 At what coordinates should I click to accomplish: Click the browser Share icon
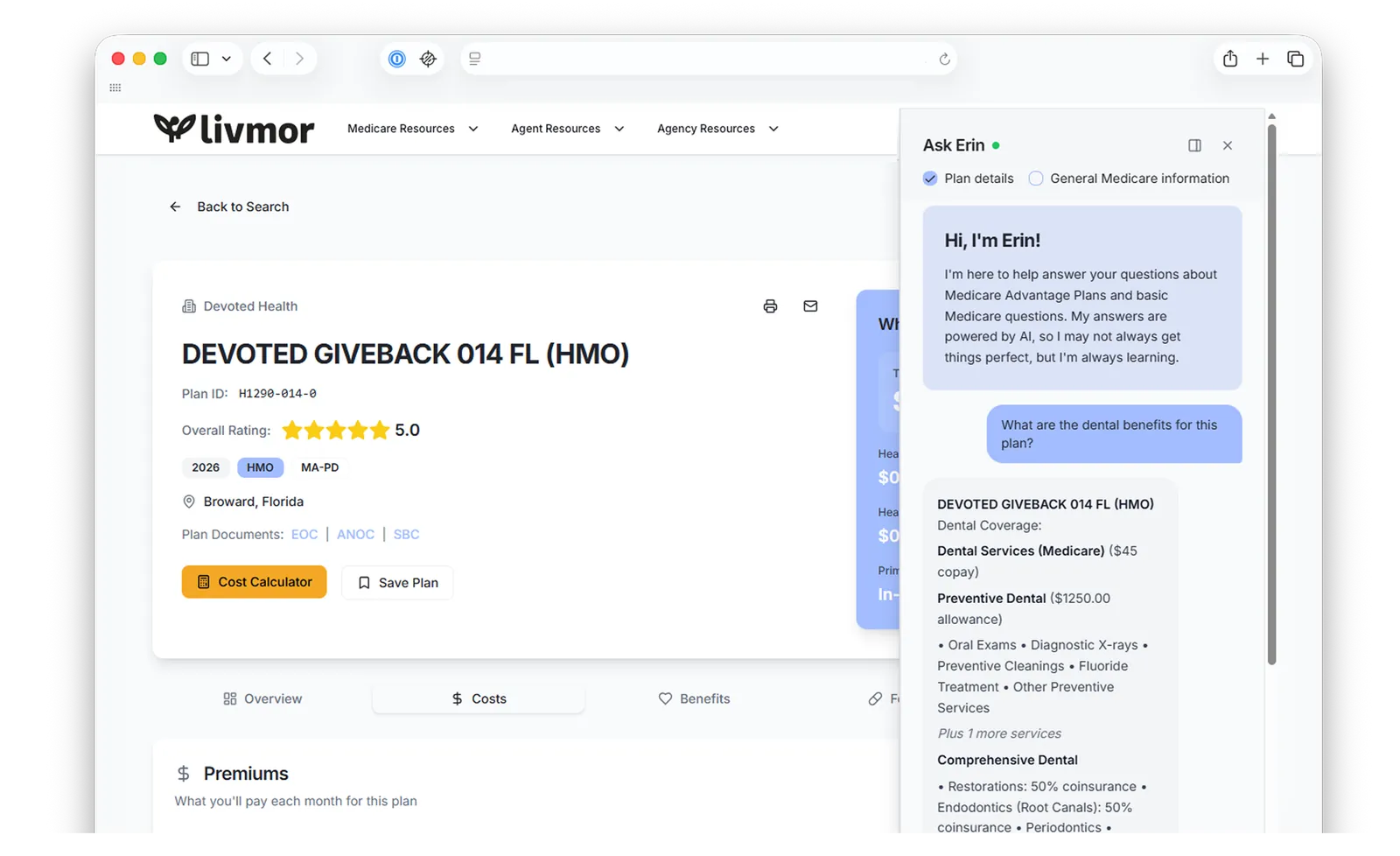coord(1230,59)
